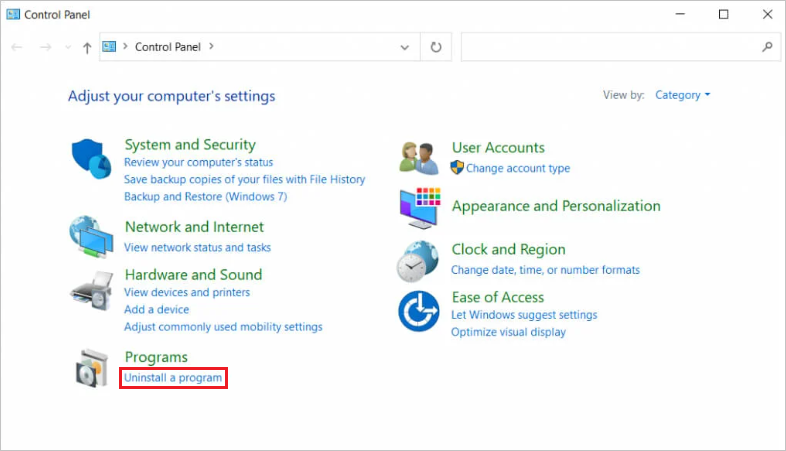The height and width of the screenshot is (451, 786).
Task: Click Change account type link
Action: pos(518,168)
